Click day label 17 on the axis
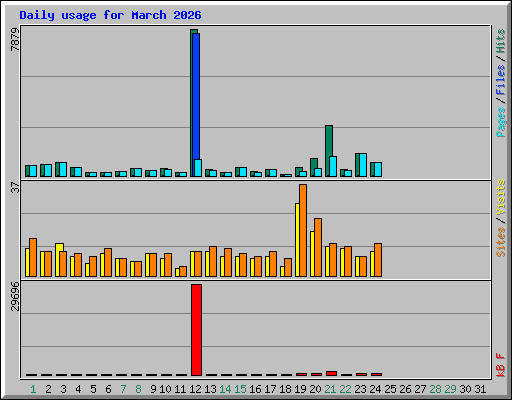The image size is (512, 400). click(x=270, y=389)
